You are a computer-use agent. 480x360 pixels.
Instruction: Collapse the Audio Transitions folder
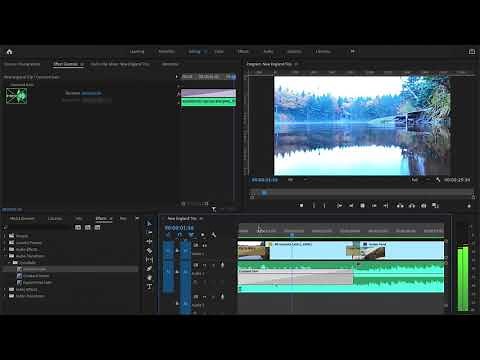click(5, 256)
